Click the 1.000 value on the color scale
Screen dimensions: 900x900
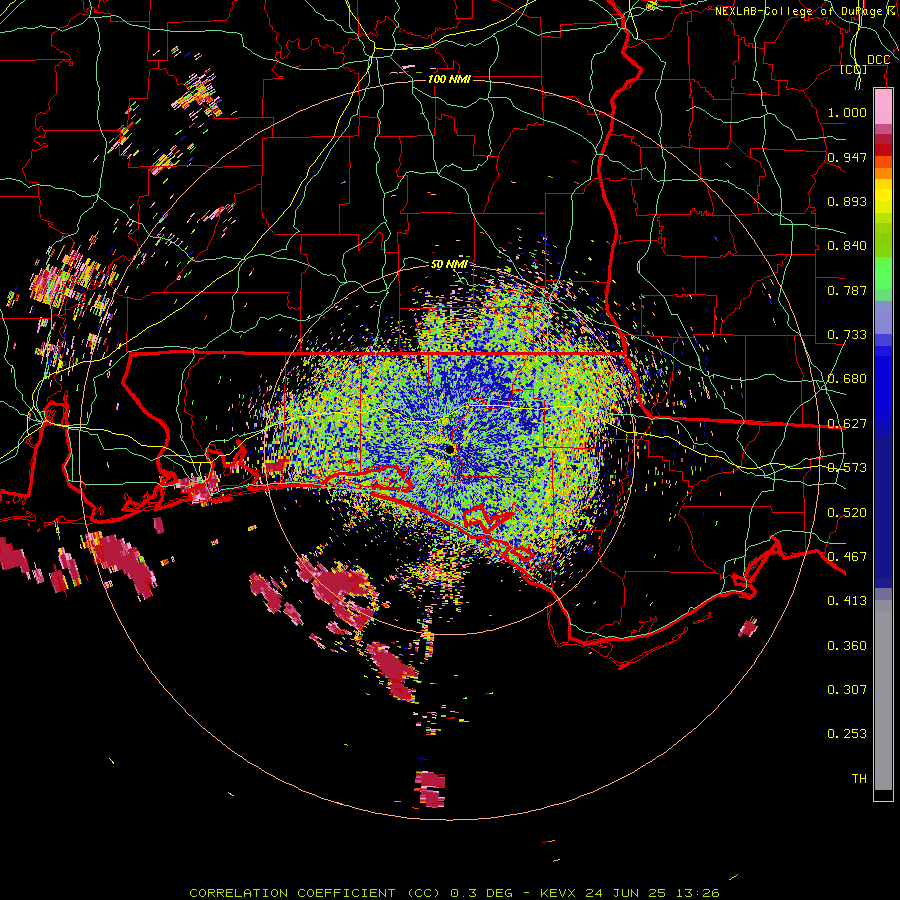(x=847, y=112)
